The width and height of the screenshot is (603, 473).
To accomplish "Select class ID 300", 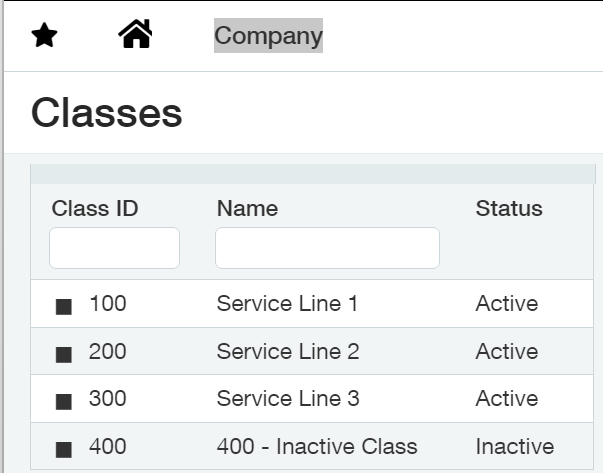I will pyautogui.click(x=108, y=398).
